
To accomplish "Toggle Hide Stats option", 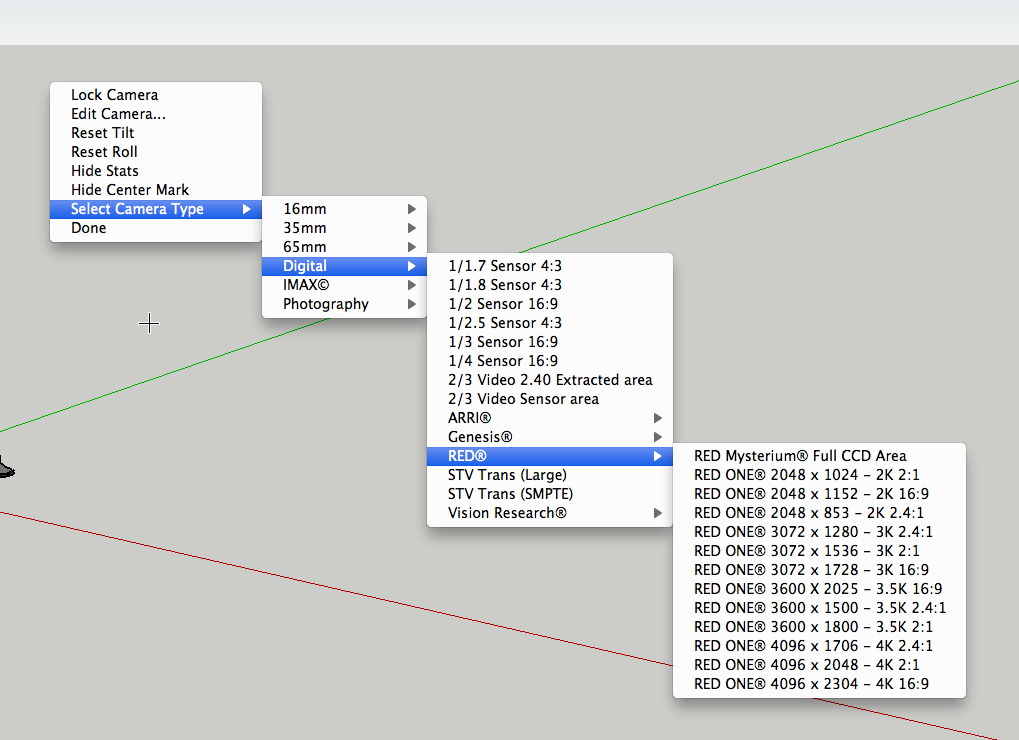I will click(x=104, y=171).
